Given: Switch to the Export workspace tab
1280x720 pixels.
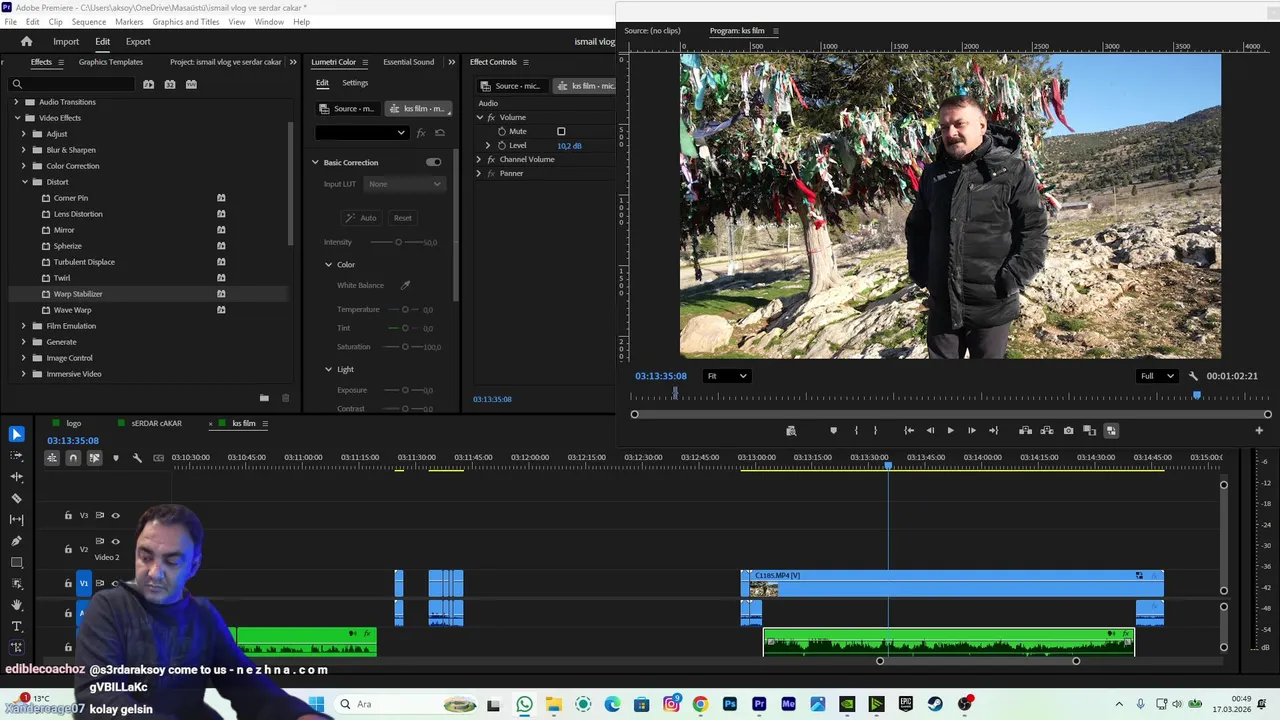Looking at the screenshot, I should coord(138,42).
